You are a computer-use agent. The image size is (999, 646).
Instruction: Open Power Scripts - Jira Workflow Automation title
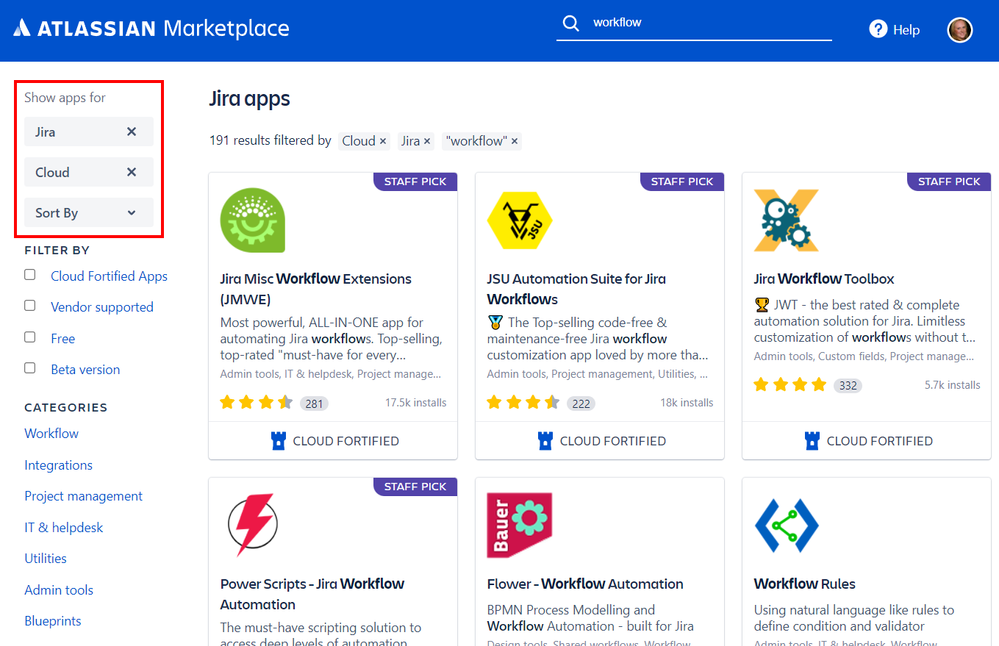pos(312,594)
